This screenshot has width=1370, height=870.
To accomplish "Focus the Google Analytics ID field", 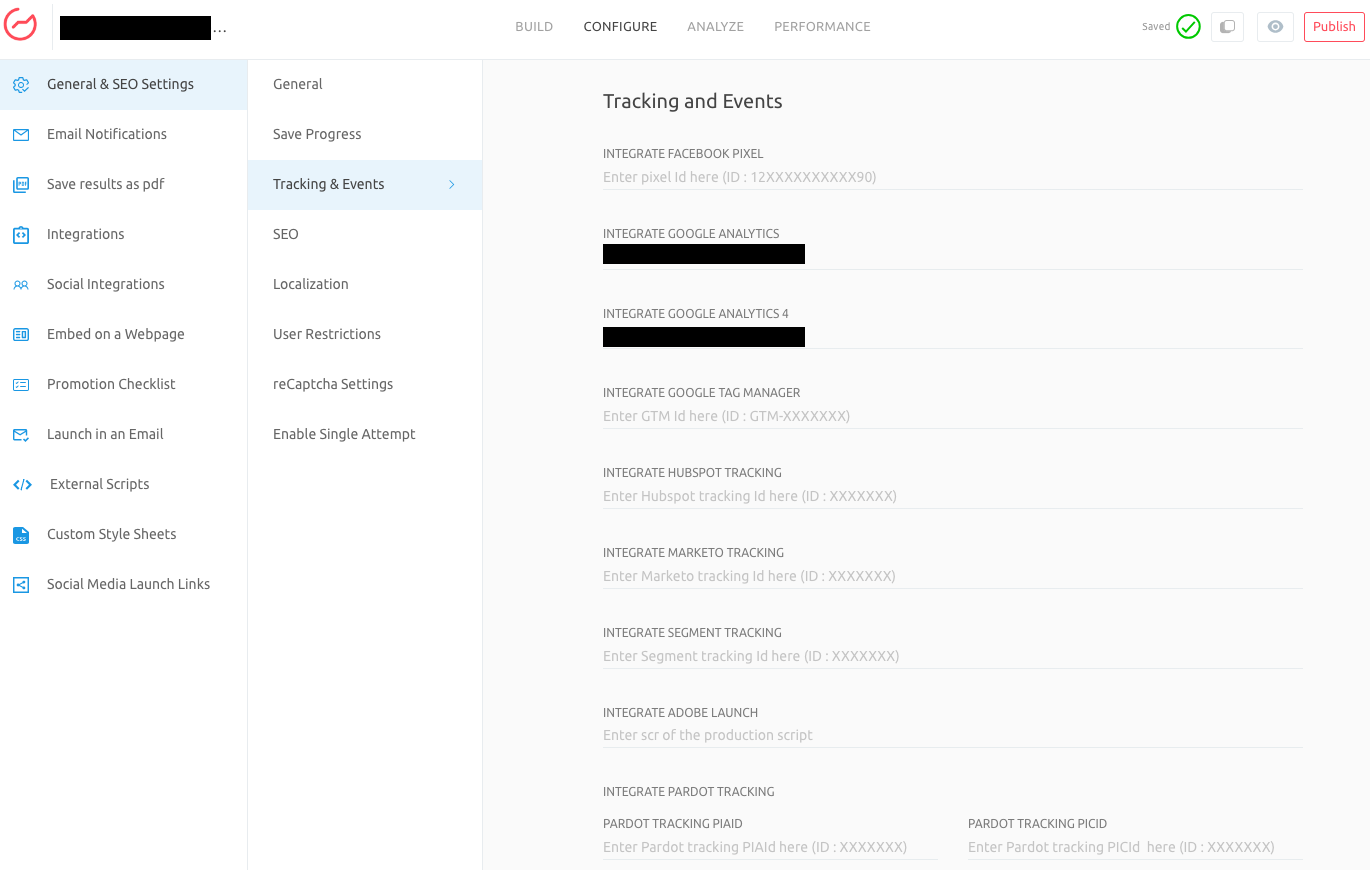I will point(952,255).
